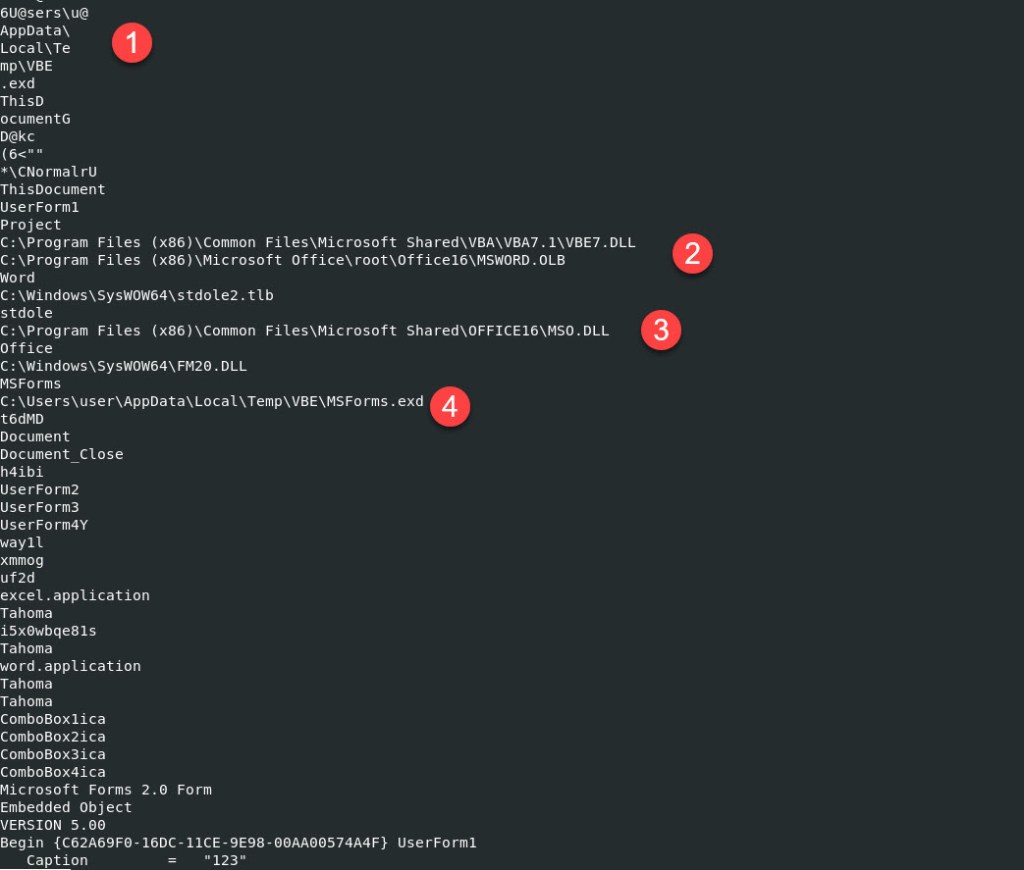
Task: Click the Document_Close string
Action: pyautogui.click(x=62, y=454)
